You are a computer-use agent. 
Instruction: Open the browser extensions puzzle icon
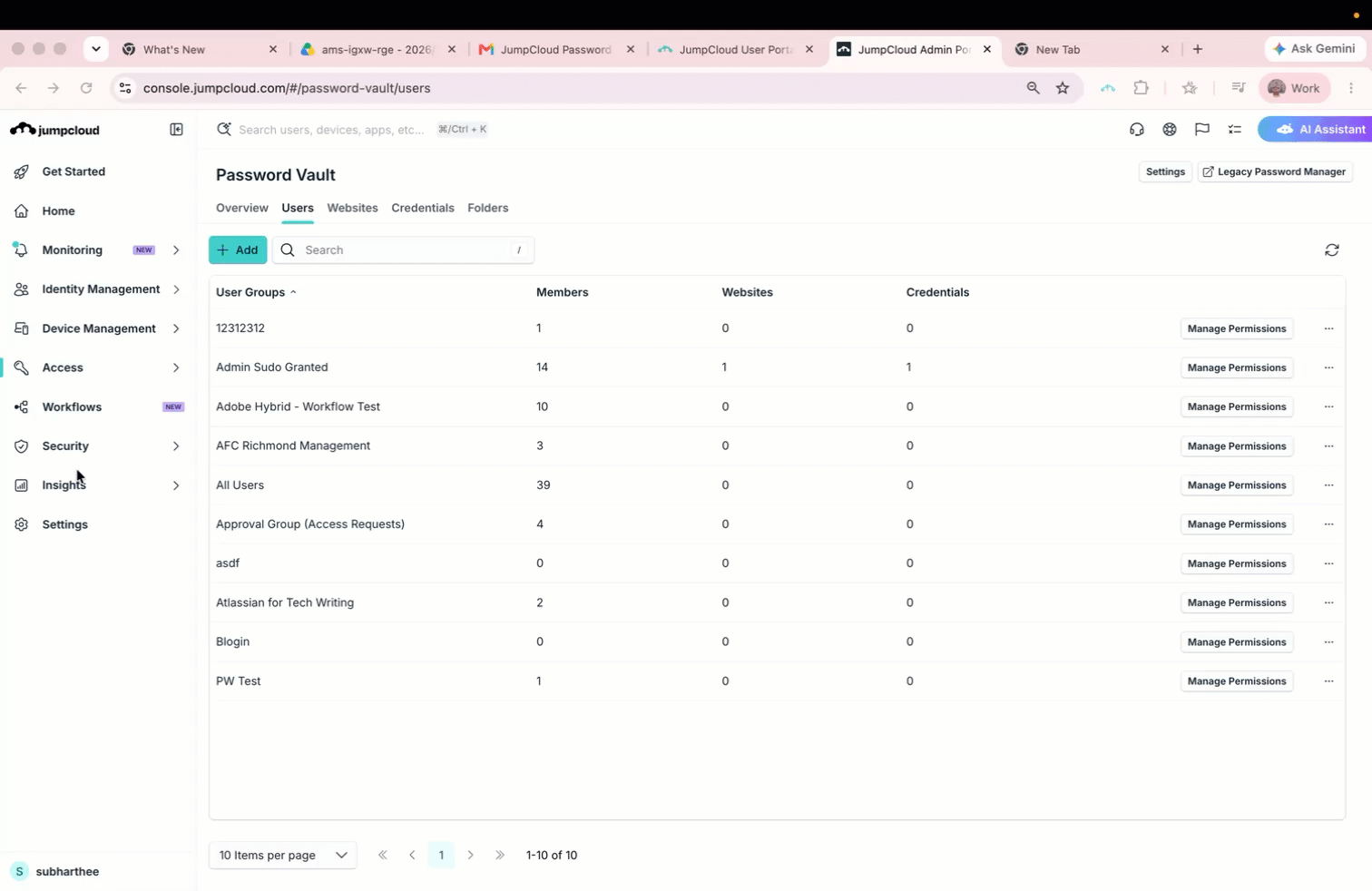point(1142,88)
